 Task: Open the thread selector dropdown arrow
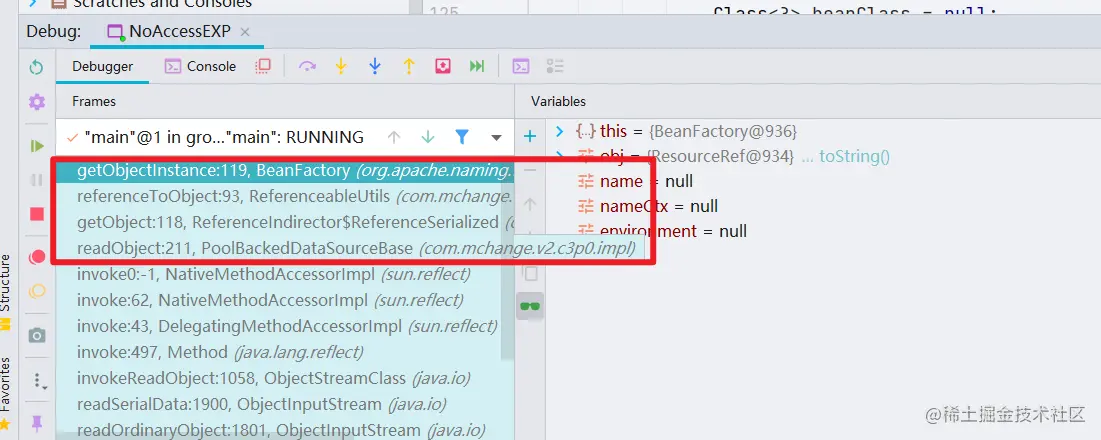pos(496,138)
